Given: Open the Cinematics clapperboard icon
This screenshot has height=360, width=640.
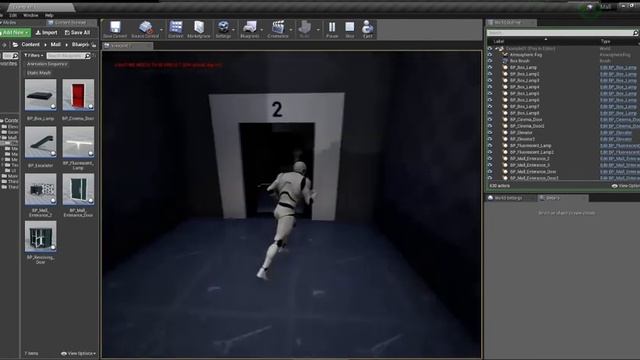Looking at the screenshot, I should tap(278, 27).
